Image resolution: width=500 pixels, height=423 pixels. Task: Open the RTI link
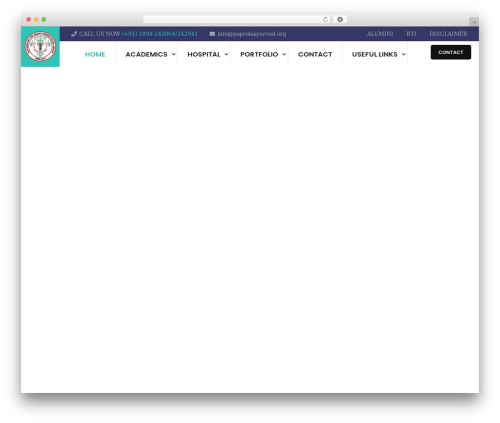(x=411, y=34)
